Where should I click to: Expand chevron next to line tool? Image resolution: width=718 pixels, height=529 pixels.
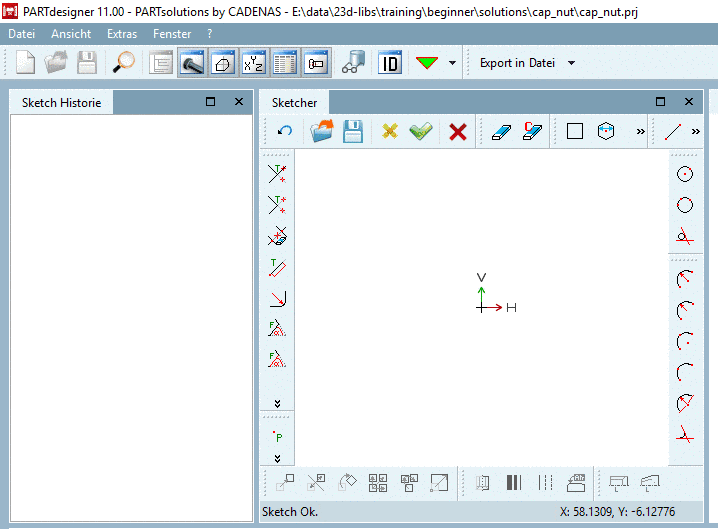[x=696, y=132]
